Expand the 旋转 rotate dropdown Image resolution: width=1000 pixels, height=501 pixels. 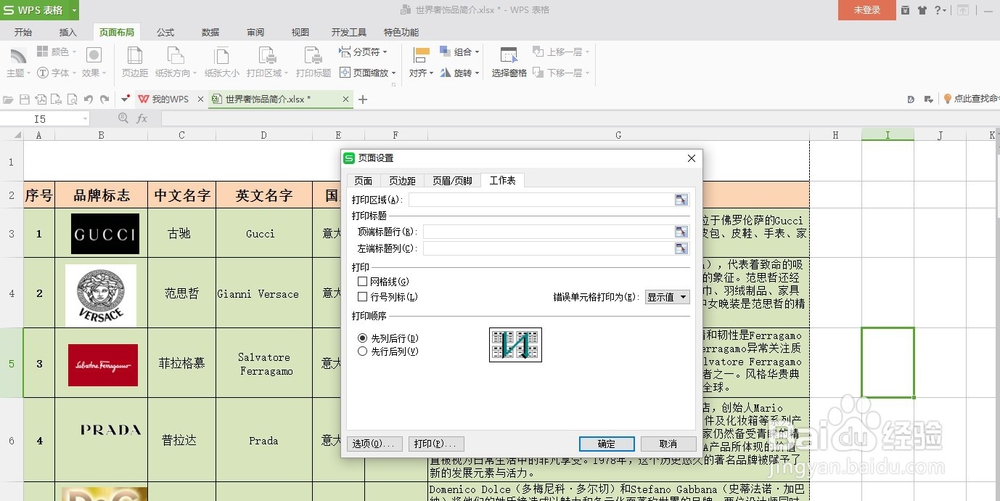coord(476,73)
